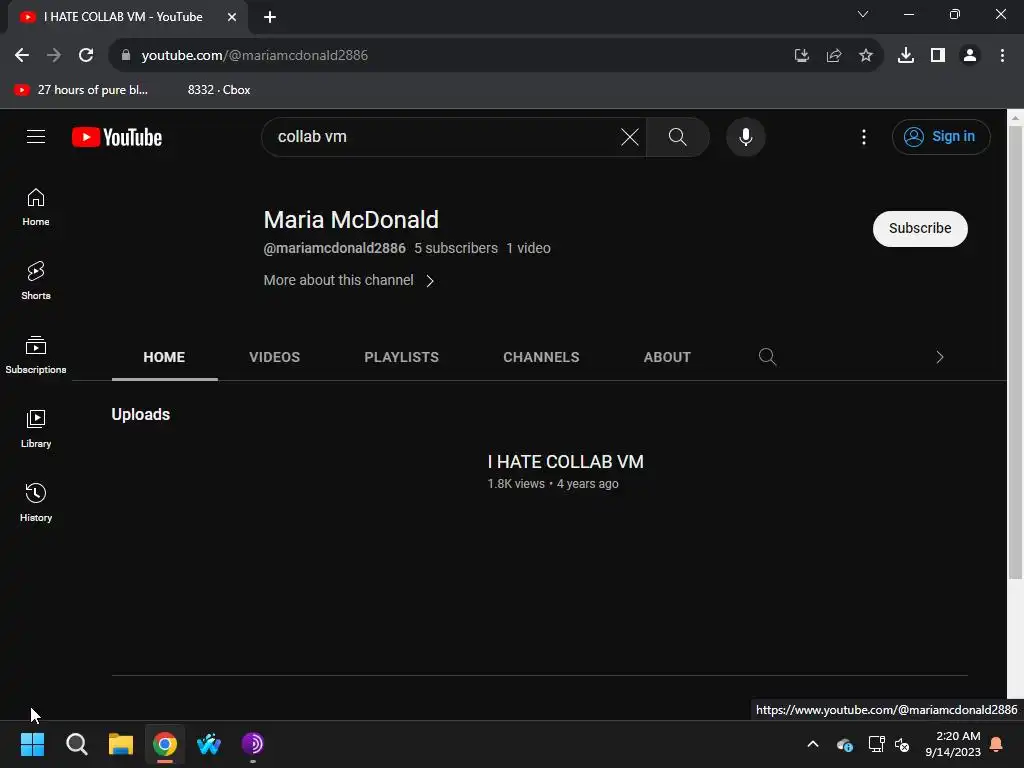1024x768 pixels.
Task: Open the YouTube guide hamburger menu
Action: coord(36,136)
